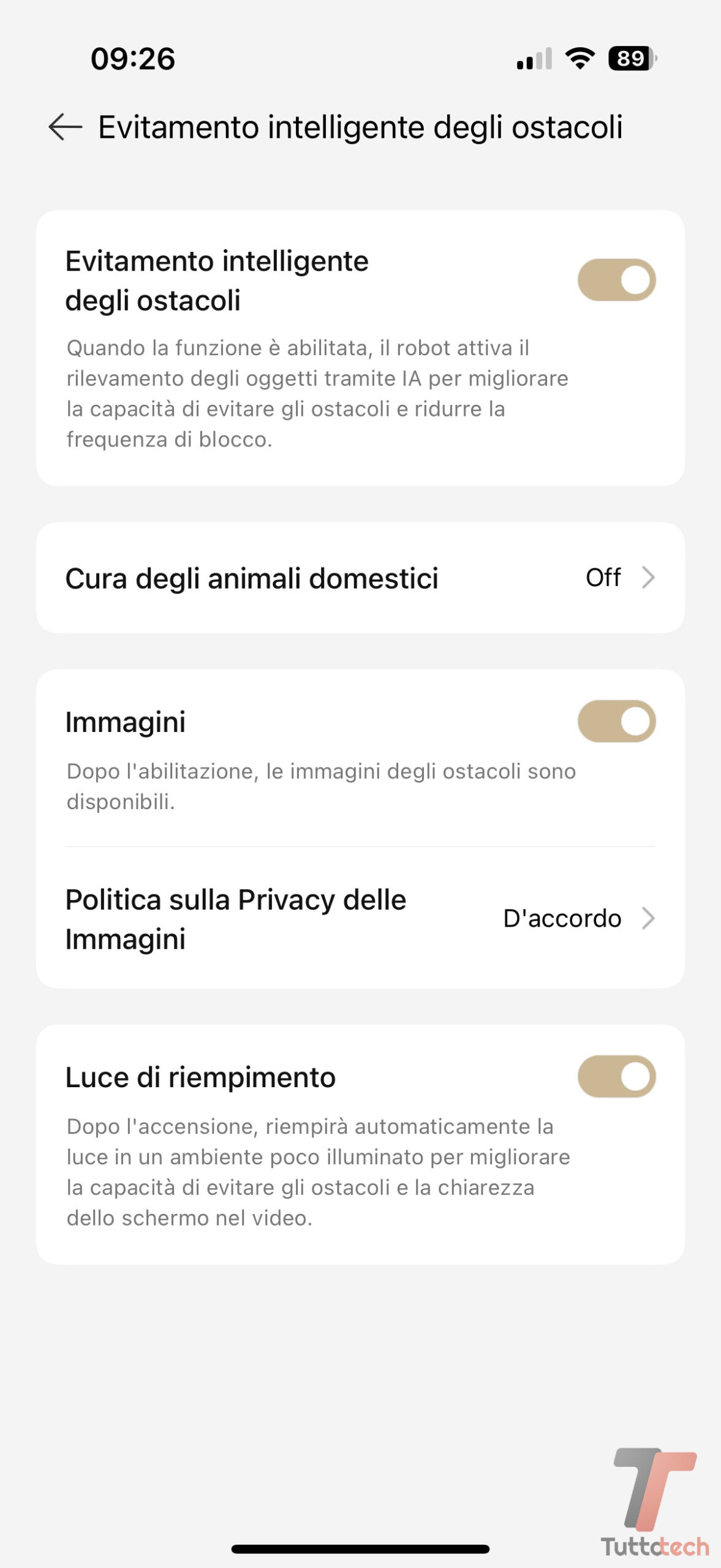
Task: Tap the battery level indicator
Action: pyautogui.click(x=632, y=59)
